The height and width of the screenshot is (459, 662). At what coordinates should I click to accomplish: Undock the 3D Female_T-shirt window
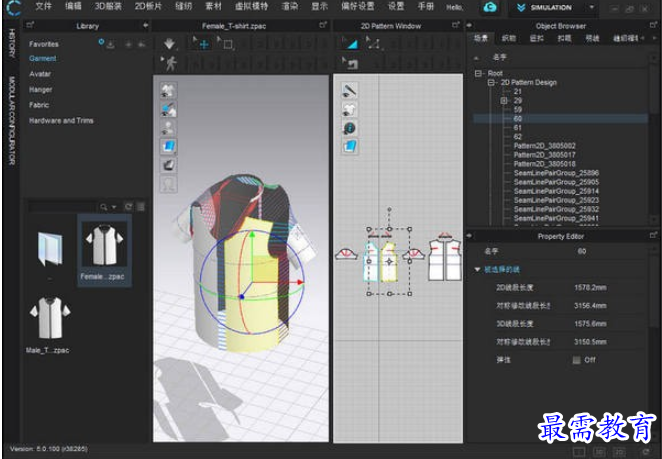click(323, 25)
